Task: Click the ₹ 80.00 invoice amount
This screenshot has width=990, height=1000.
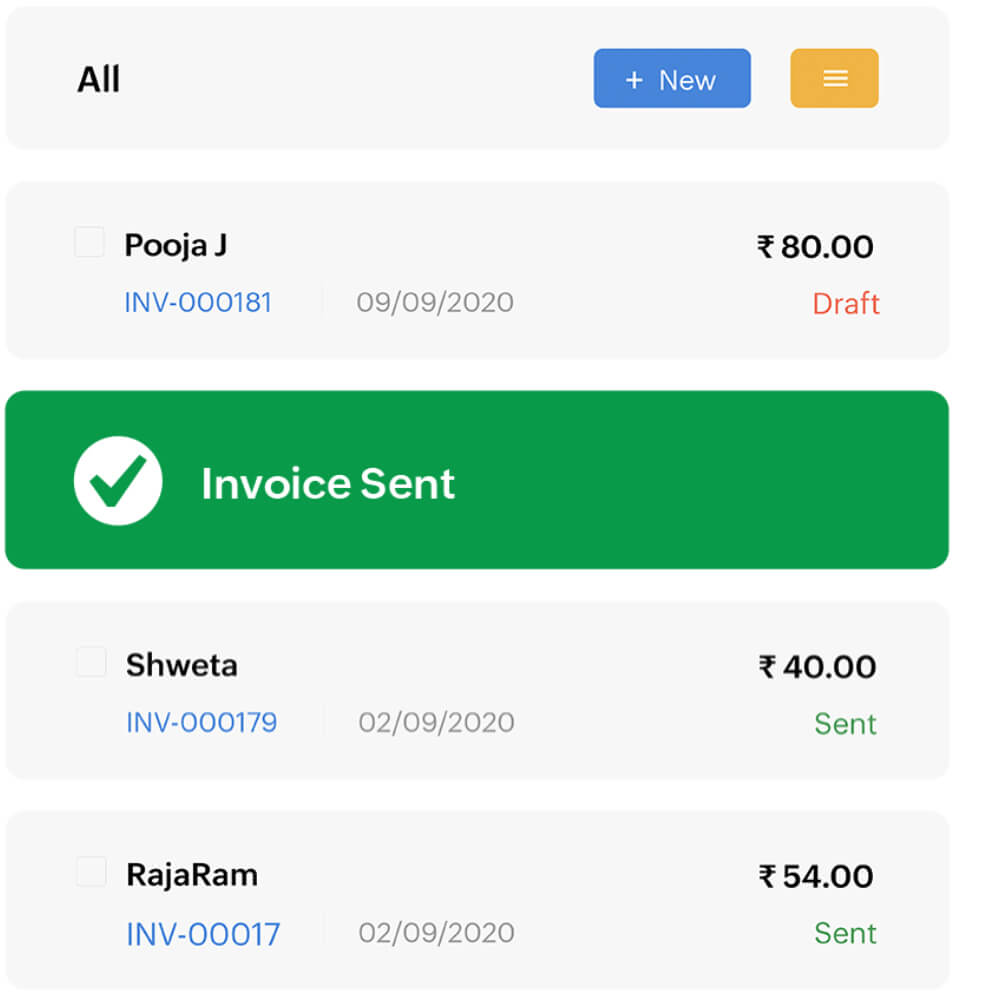Action: (x=815, y=247)
